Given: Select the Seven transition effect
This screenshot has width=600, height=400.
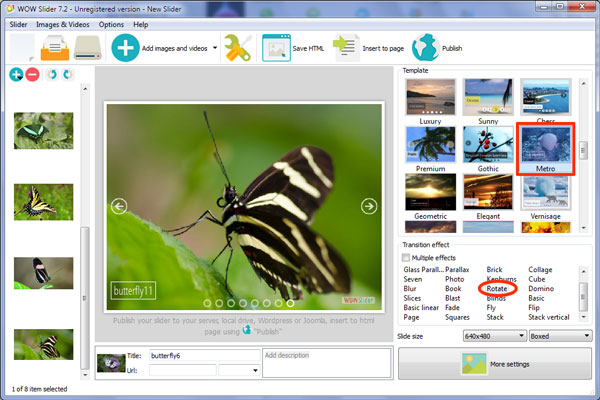Looking at the screenshot, I should tap(412, 279).
